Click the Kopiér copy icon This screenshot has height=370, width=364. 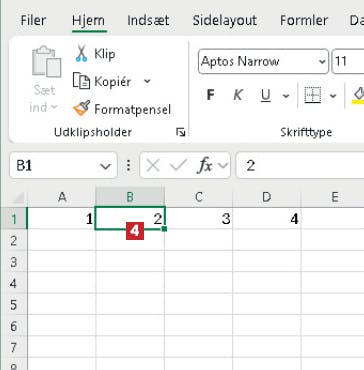(x=81, y=81)
